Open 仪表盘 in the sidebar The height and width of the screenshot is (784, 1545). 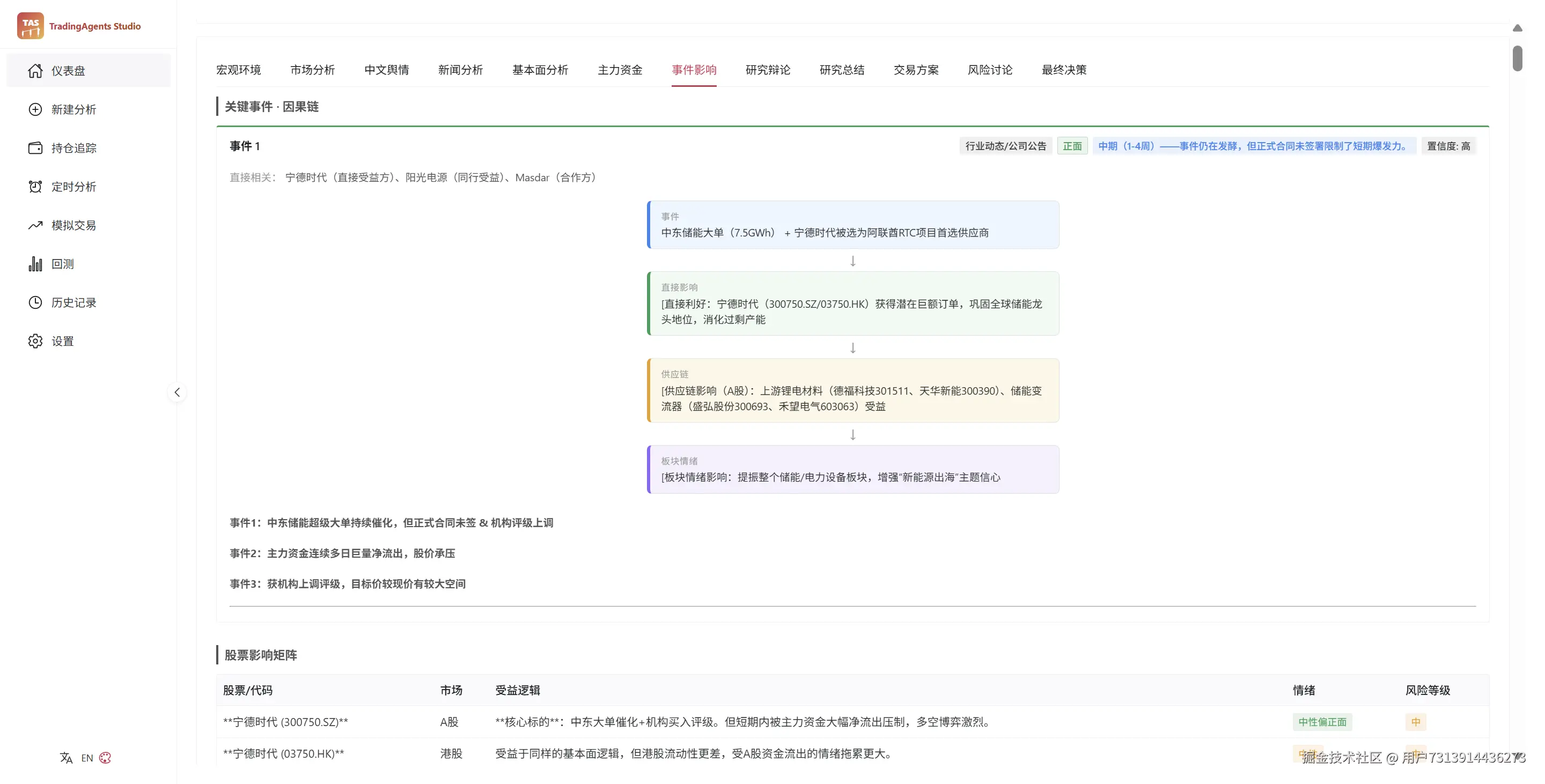88,71
